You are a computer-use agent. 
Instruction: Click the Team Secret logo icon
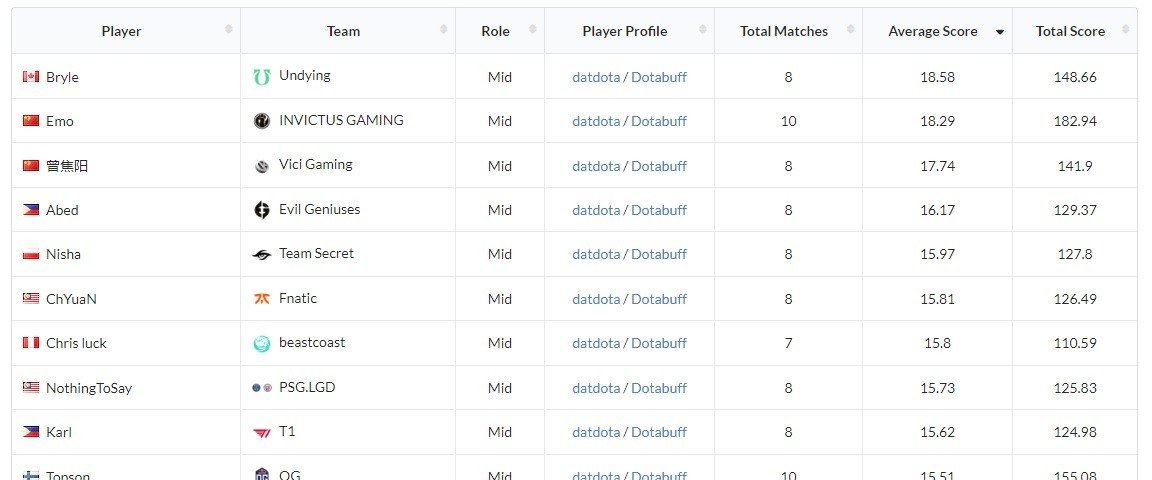point(262,254)
